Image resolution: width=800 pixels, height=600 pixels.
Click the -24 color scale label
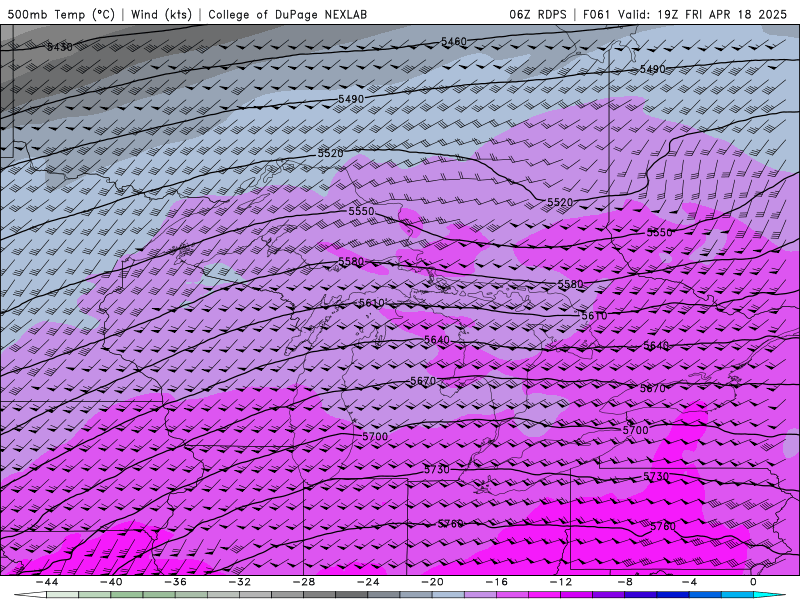[x=368, y=582]
